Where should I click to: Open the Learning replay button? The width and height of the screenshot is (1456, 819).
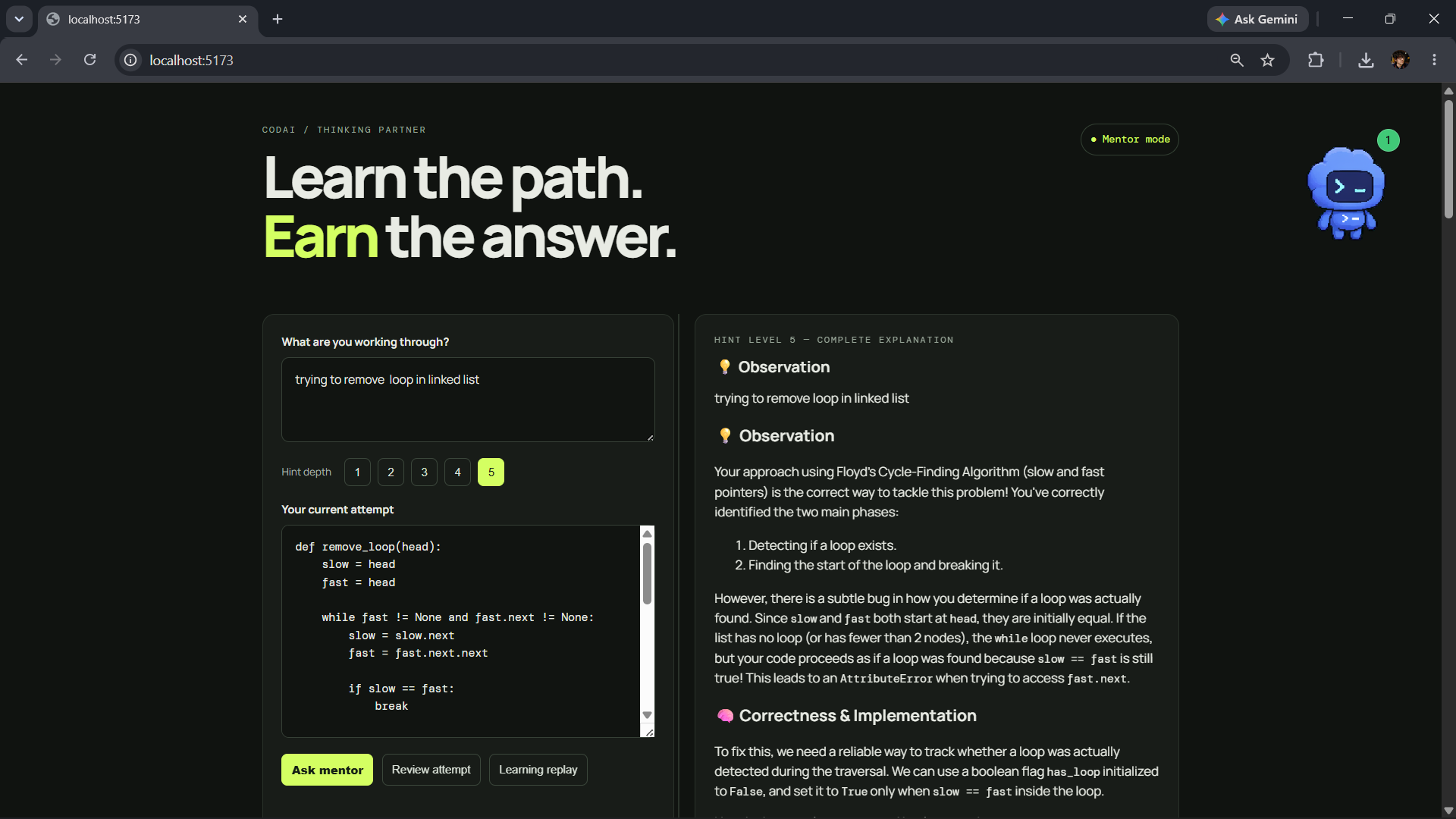point(538,770)
